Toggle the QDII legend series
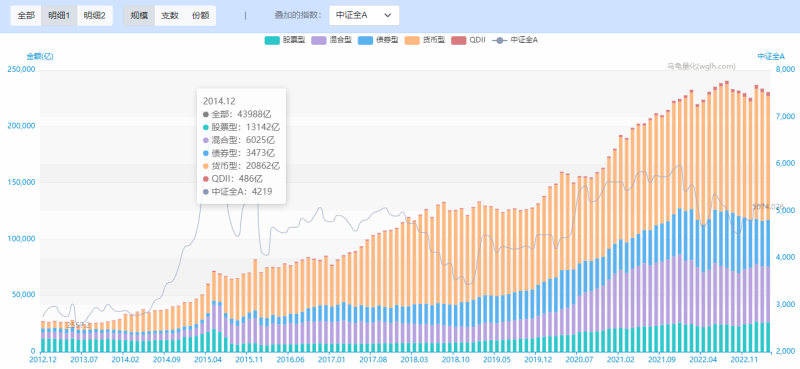This screenshot has width=800, height=369. 468,40
